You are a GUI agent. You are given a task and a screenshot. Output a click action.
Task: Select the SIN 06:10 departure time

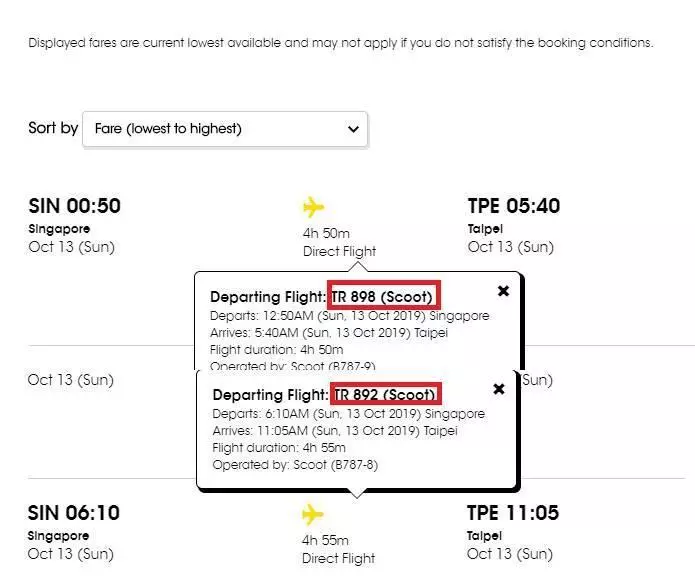pos(74,513)
